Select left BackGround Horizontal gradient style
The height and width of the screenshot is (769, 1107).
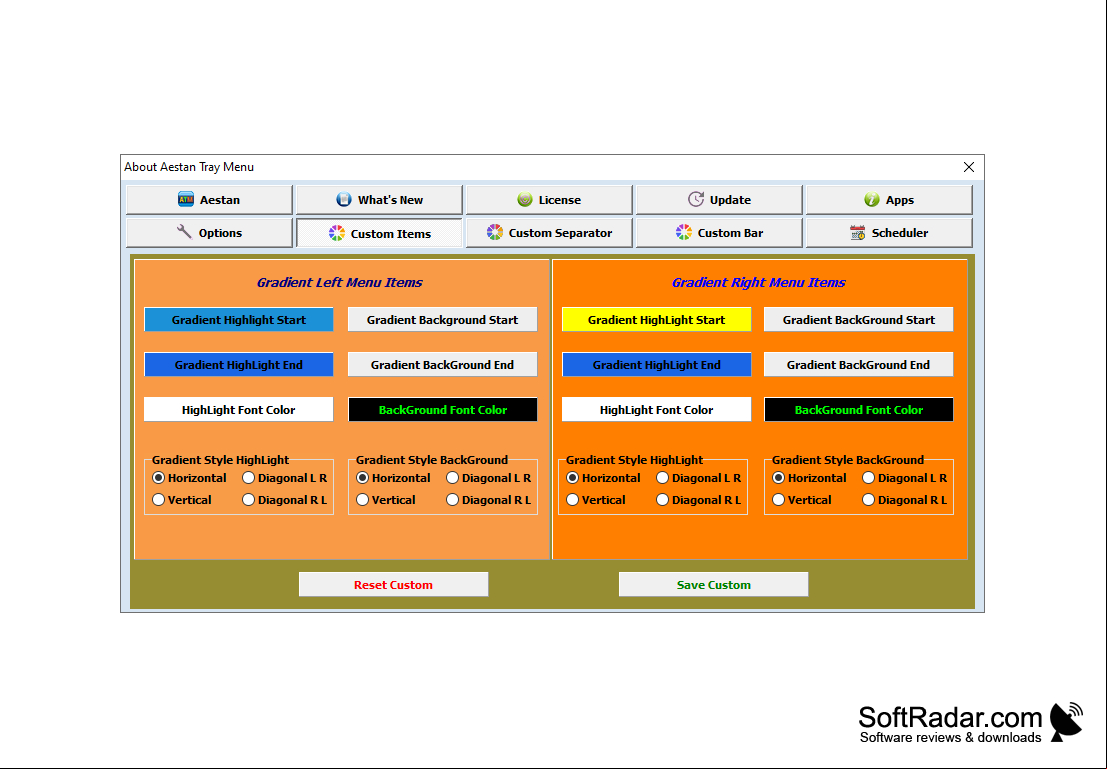[393, 478]
